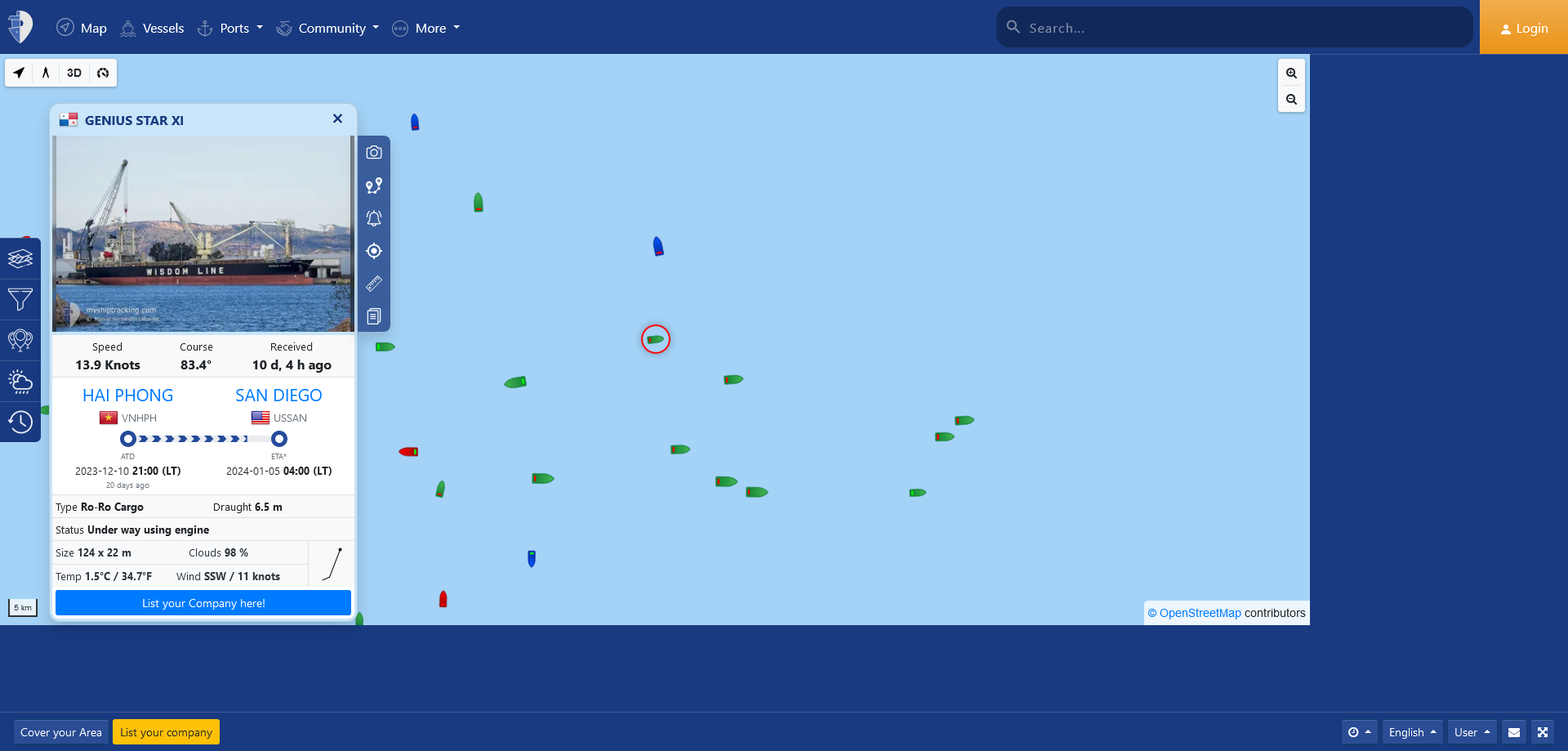Toggle fullscreen expand icon
Image resolution: width=1568 pixels, height=751 pixels.
click(x=1542, y=732)
